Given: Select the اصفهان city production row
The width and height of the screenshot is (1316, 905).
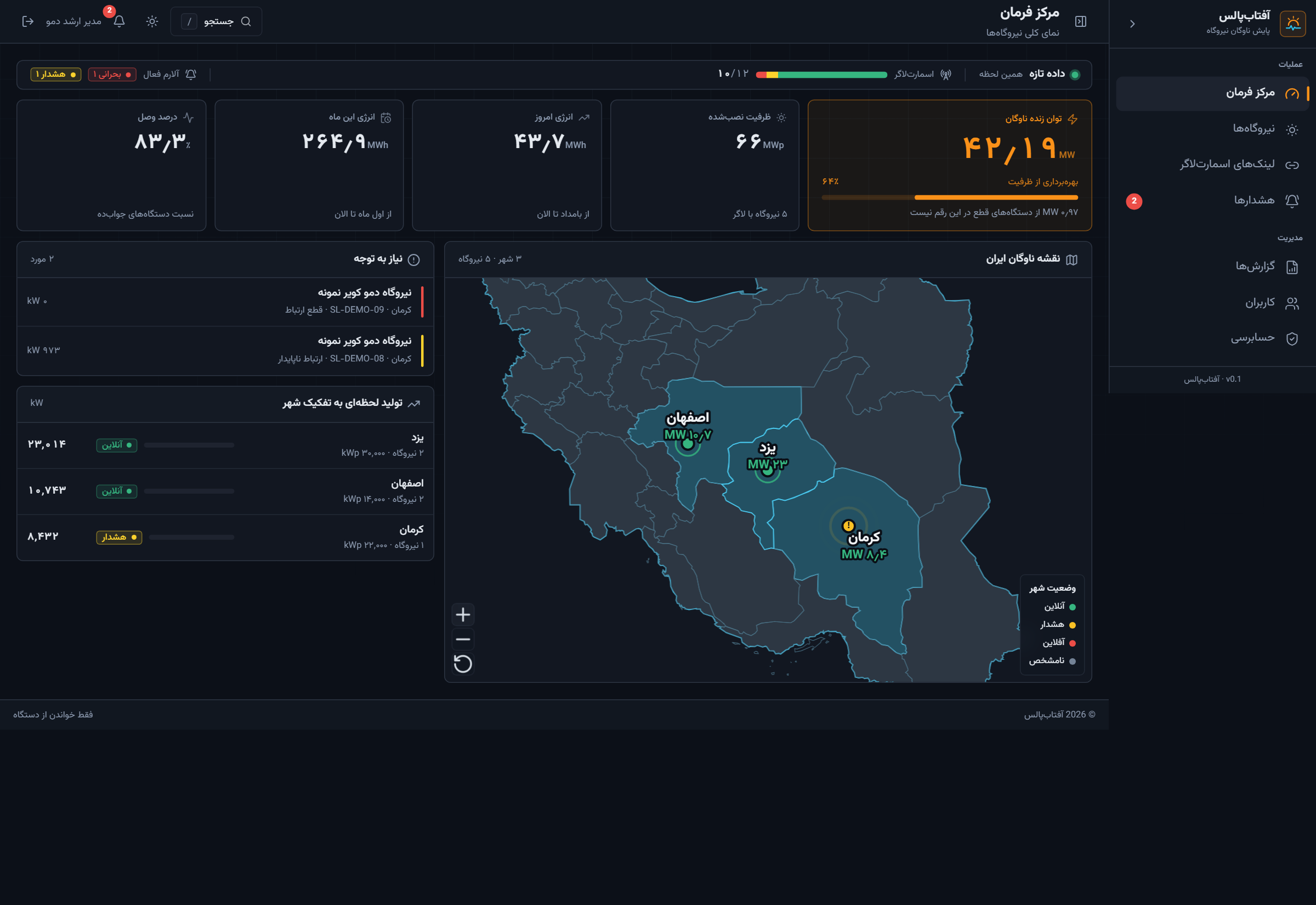Looking at the screenshot, I should pos(225,491).
